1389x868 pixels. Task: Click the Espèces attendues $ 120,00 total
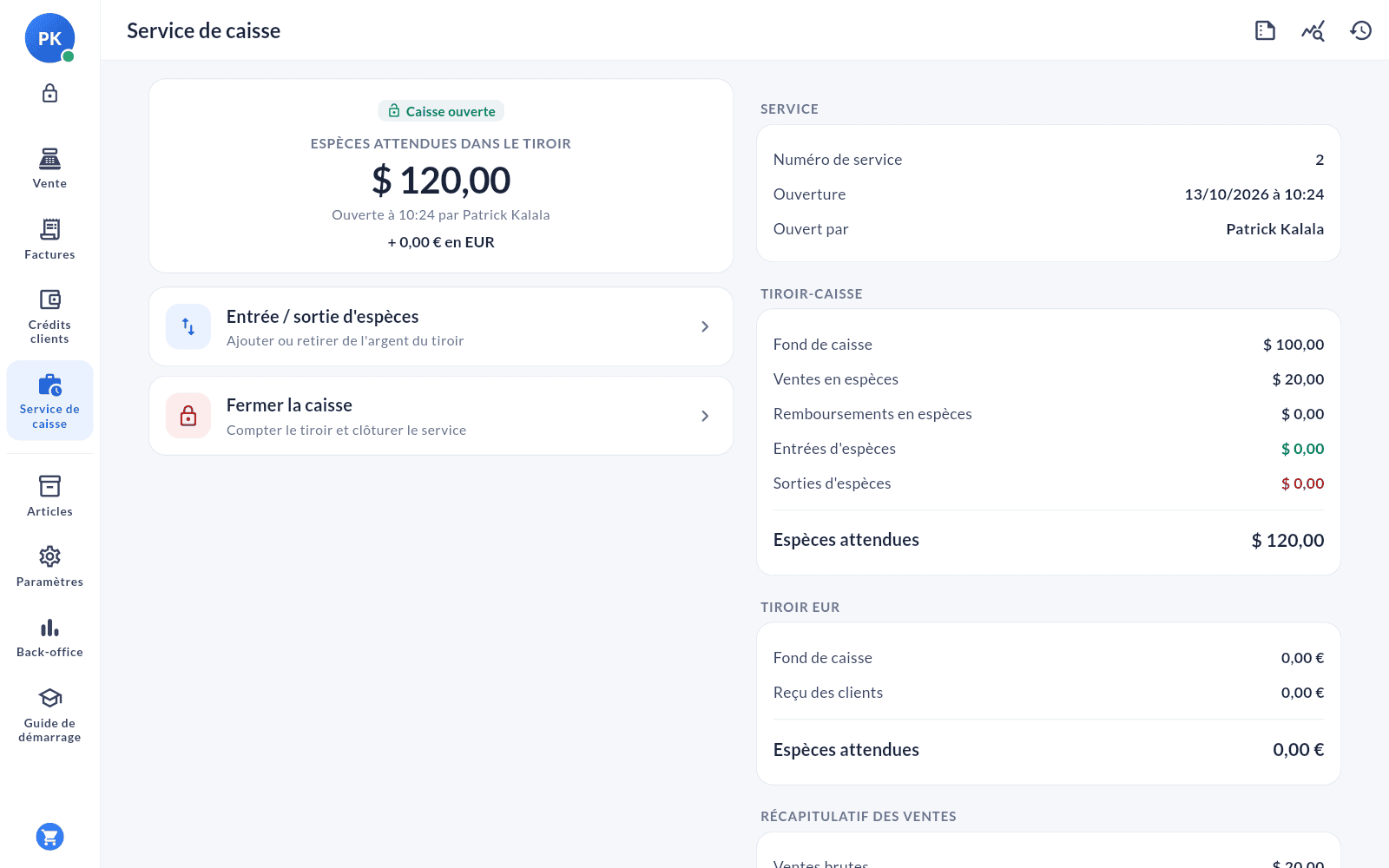[x=1287, y=540]
